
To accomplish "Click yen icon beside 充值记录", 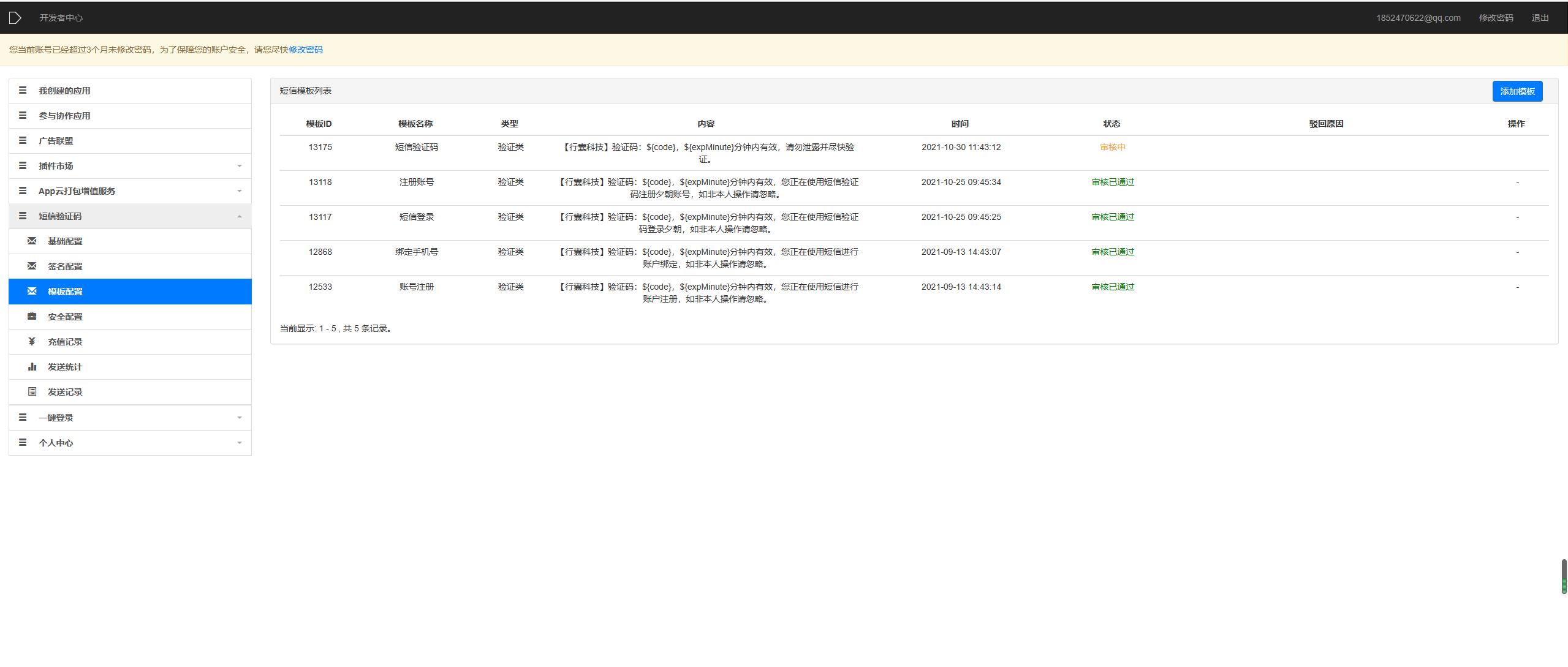I will [32, 341].
